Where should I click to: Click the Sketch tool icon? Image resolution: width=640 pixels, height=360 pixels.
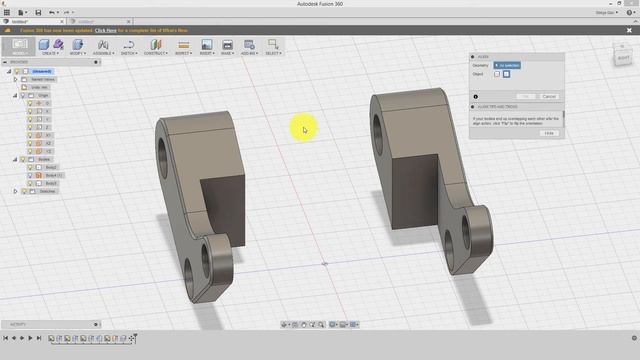(129, 44)
